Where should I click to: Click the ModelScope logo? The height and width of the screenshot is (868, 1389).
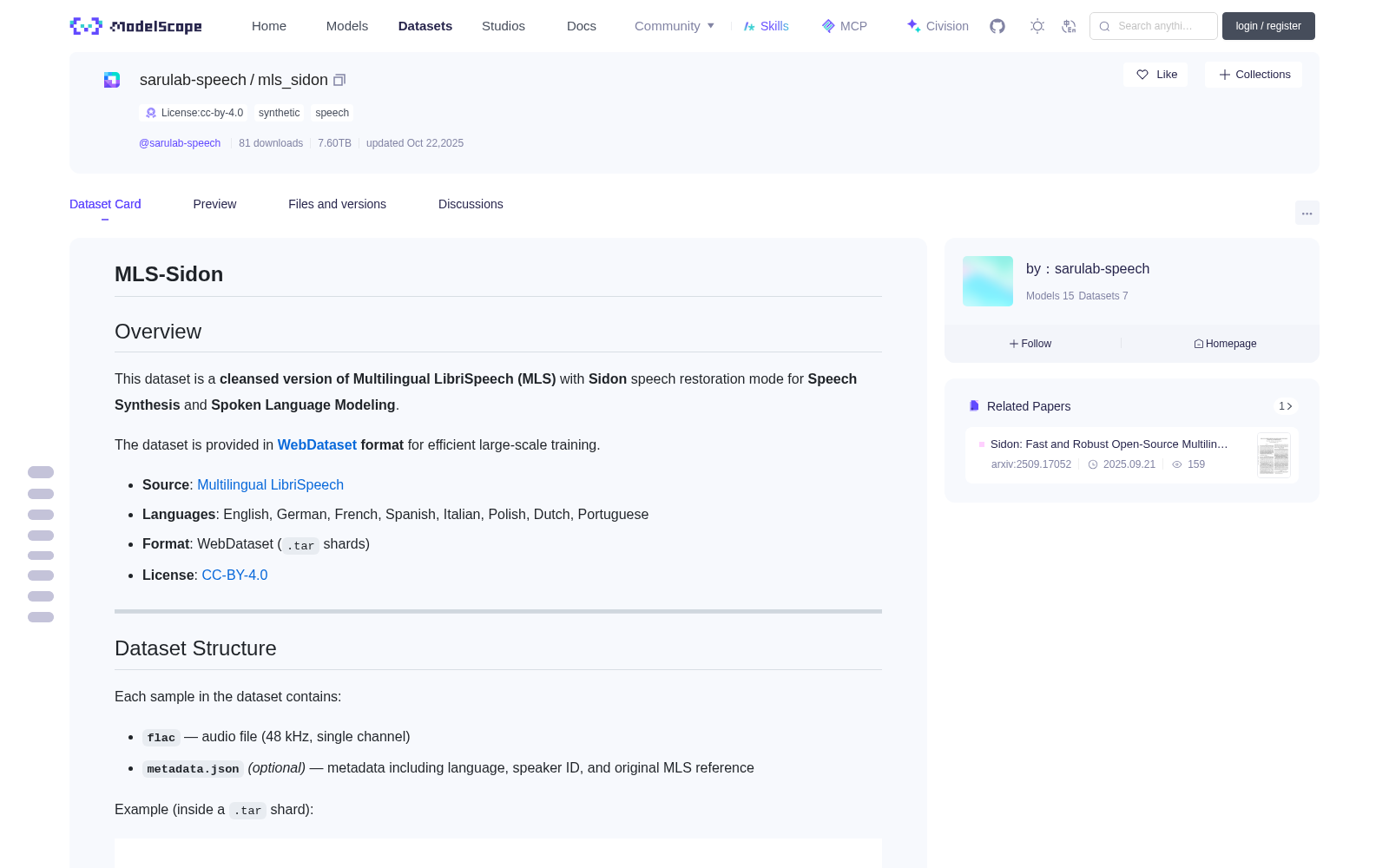click(x=135, y=26)
